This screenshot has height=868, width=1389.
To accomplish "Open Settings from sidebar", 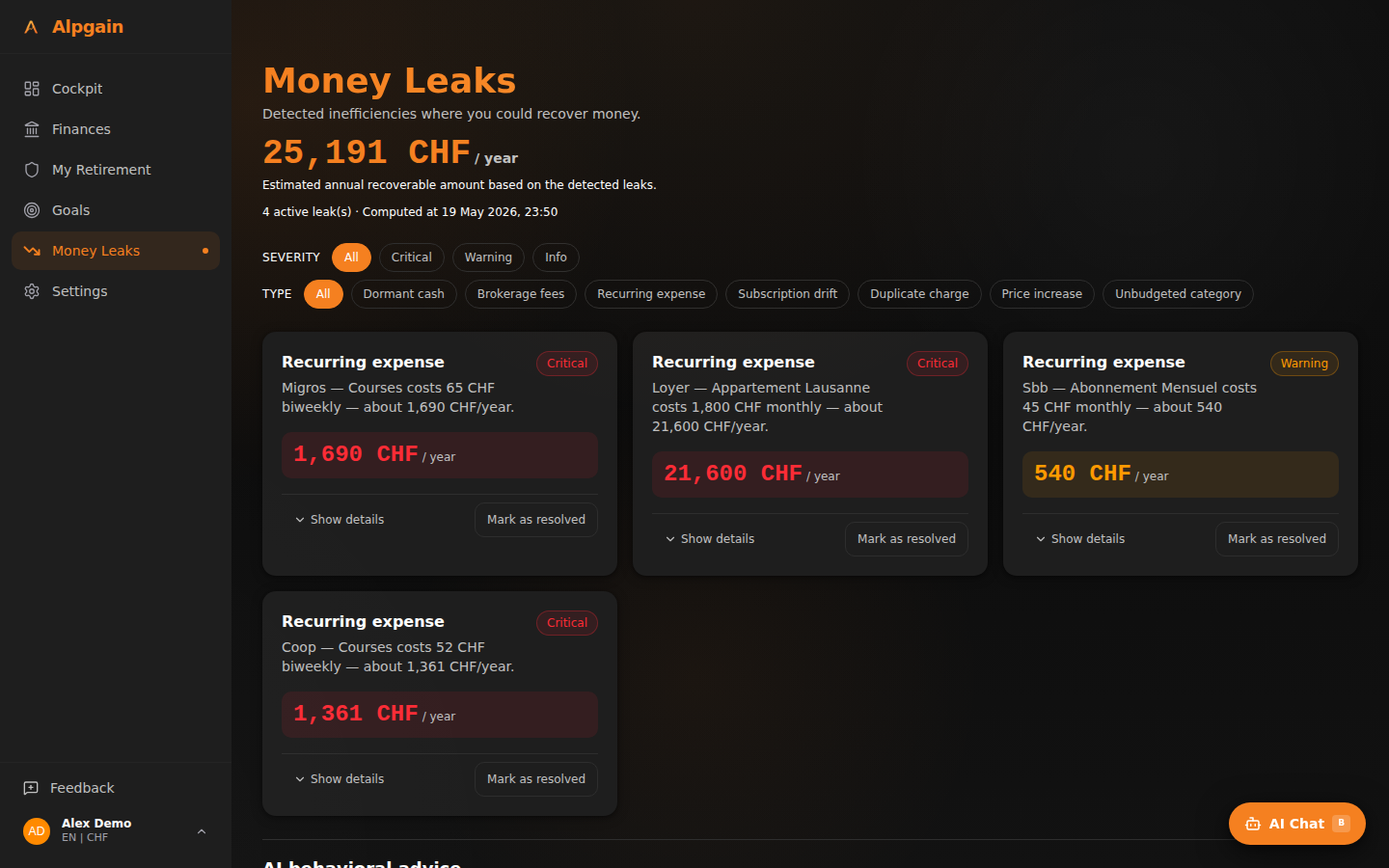I will pos(116,291).
